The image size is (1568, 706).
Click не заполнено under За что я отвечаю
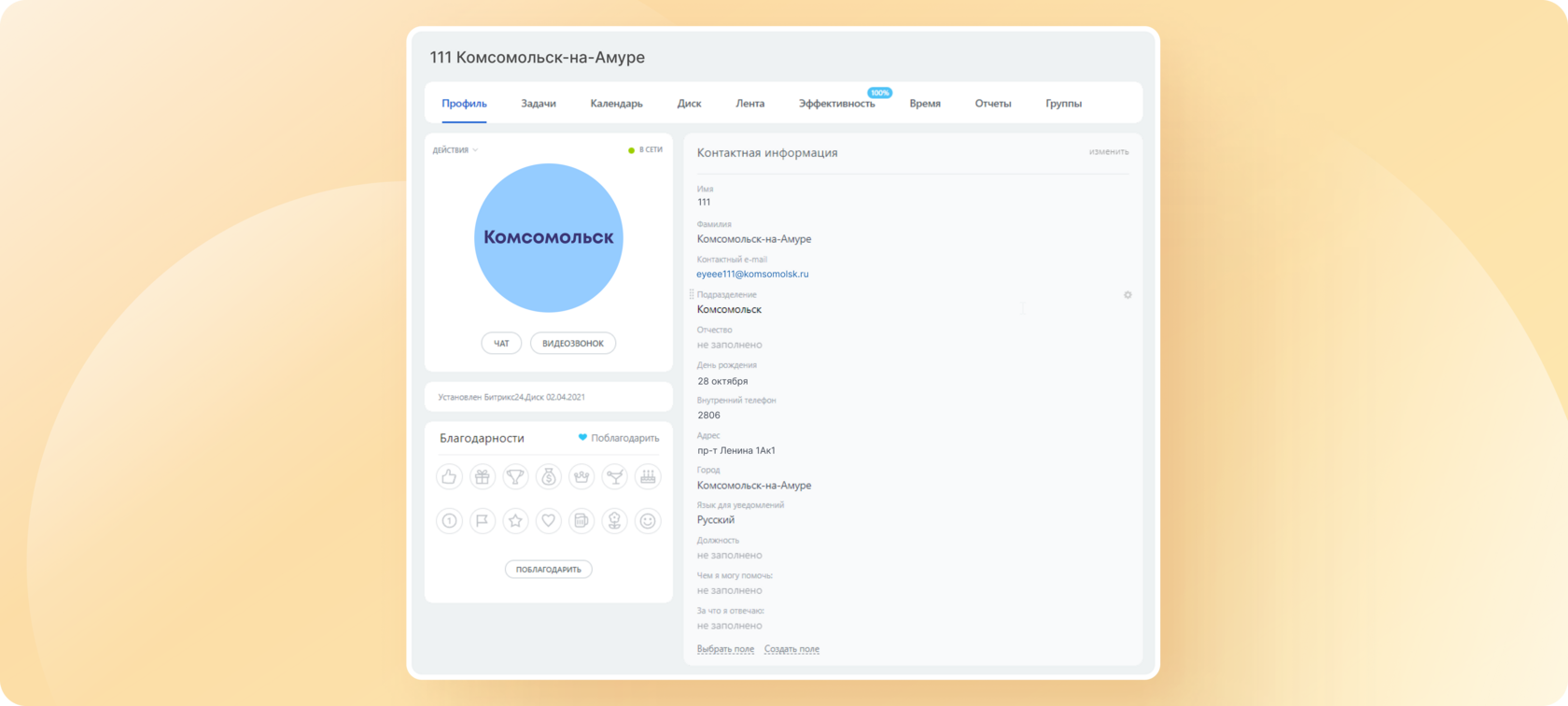click(729, 627)
